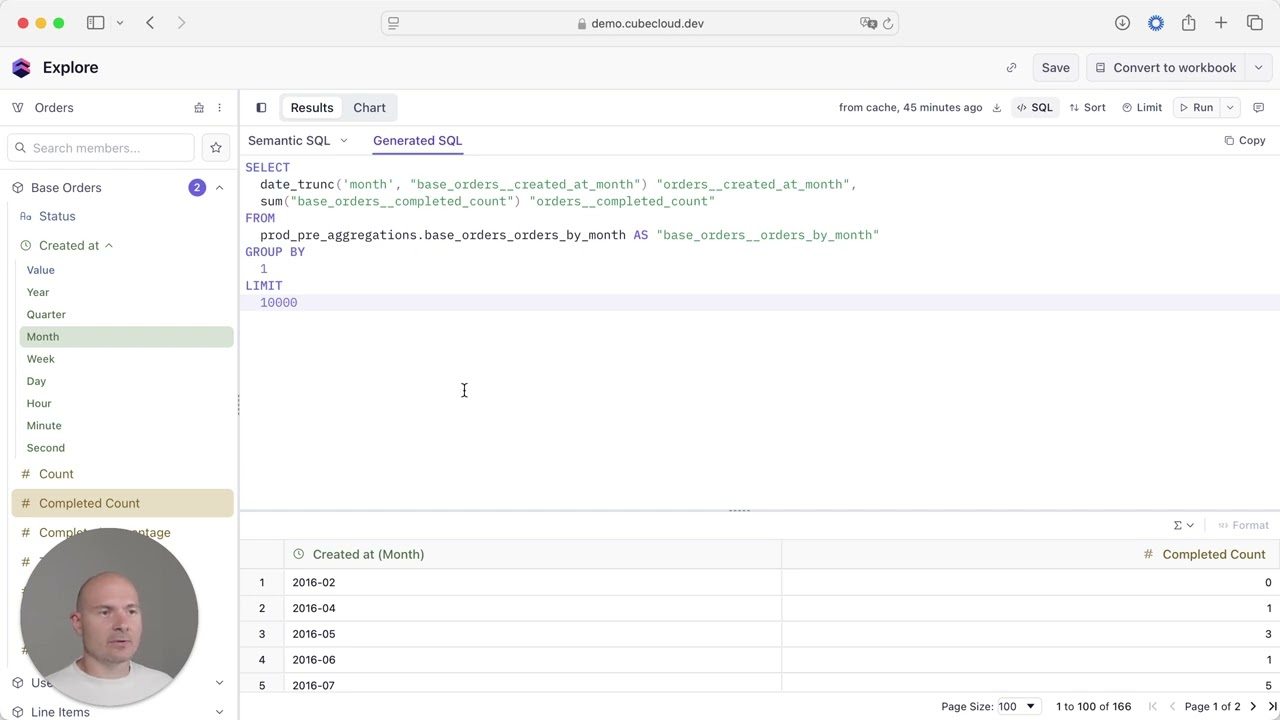Toggle Week granularity

41,359
